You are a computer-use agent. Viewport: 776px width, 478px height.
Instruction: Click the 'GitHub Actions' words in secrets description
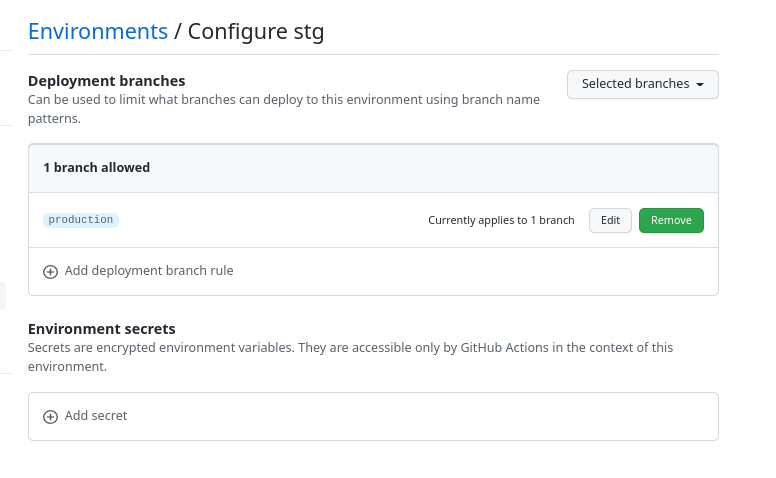[x=504, y=348]
